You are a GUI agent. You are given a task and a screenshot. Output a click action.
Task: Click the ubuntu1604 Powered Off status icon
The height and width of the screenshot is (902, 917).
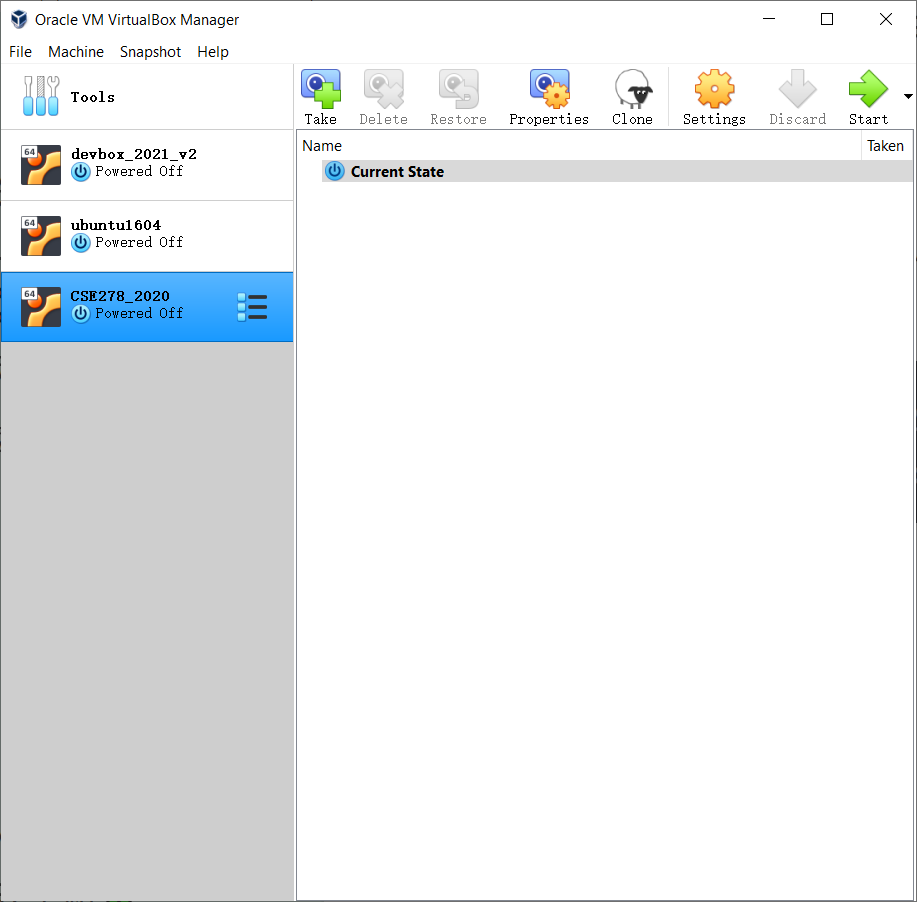81,243
